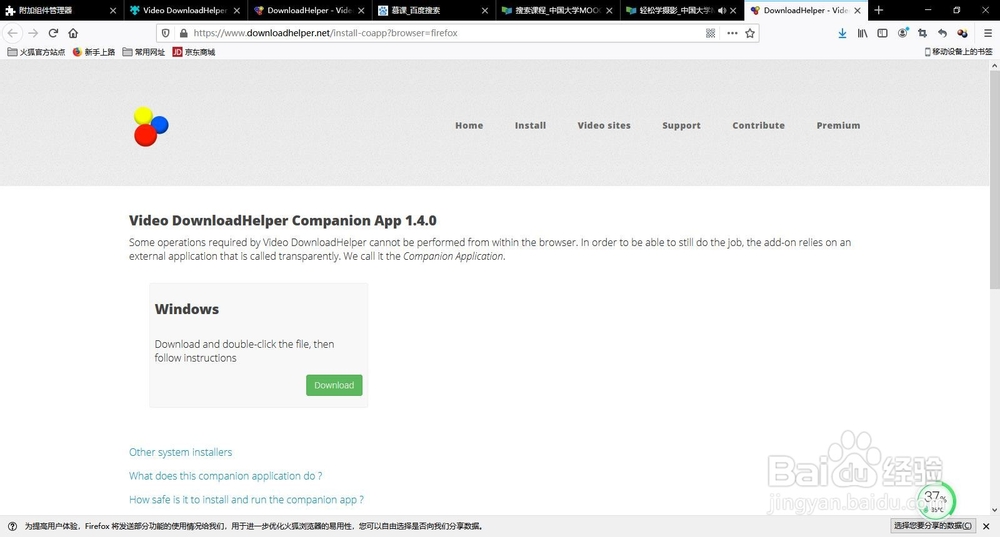The width and height of the screenshot is (1000, 537).
Task: Close the active DownloadHelper tab
Action: pos(857,10)
